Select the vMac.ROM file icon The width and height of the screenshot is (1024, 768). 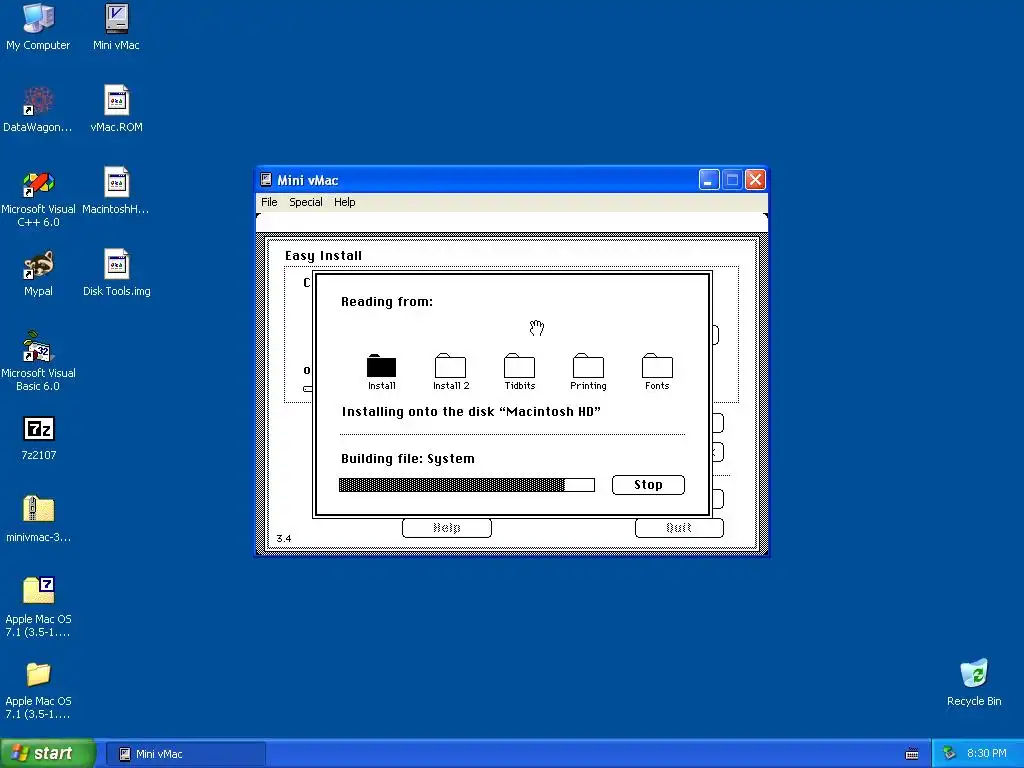tap(116, 108)
